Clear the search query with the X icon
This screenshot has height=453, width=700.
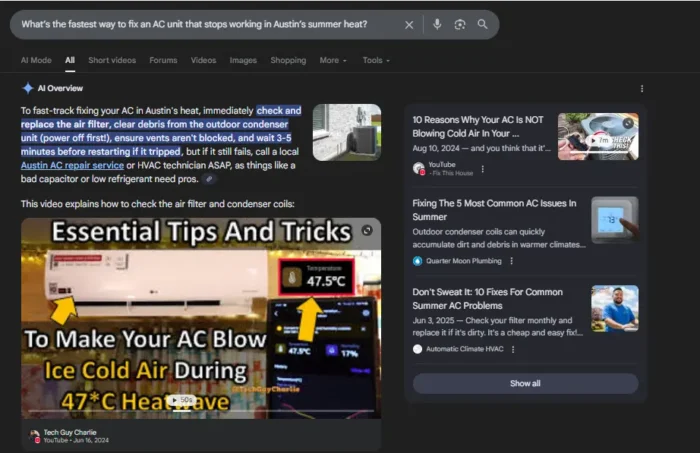pyautogui.click(x=409, y=24)
